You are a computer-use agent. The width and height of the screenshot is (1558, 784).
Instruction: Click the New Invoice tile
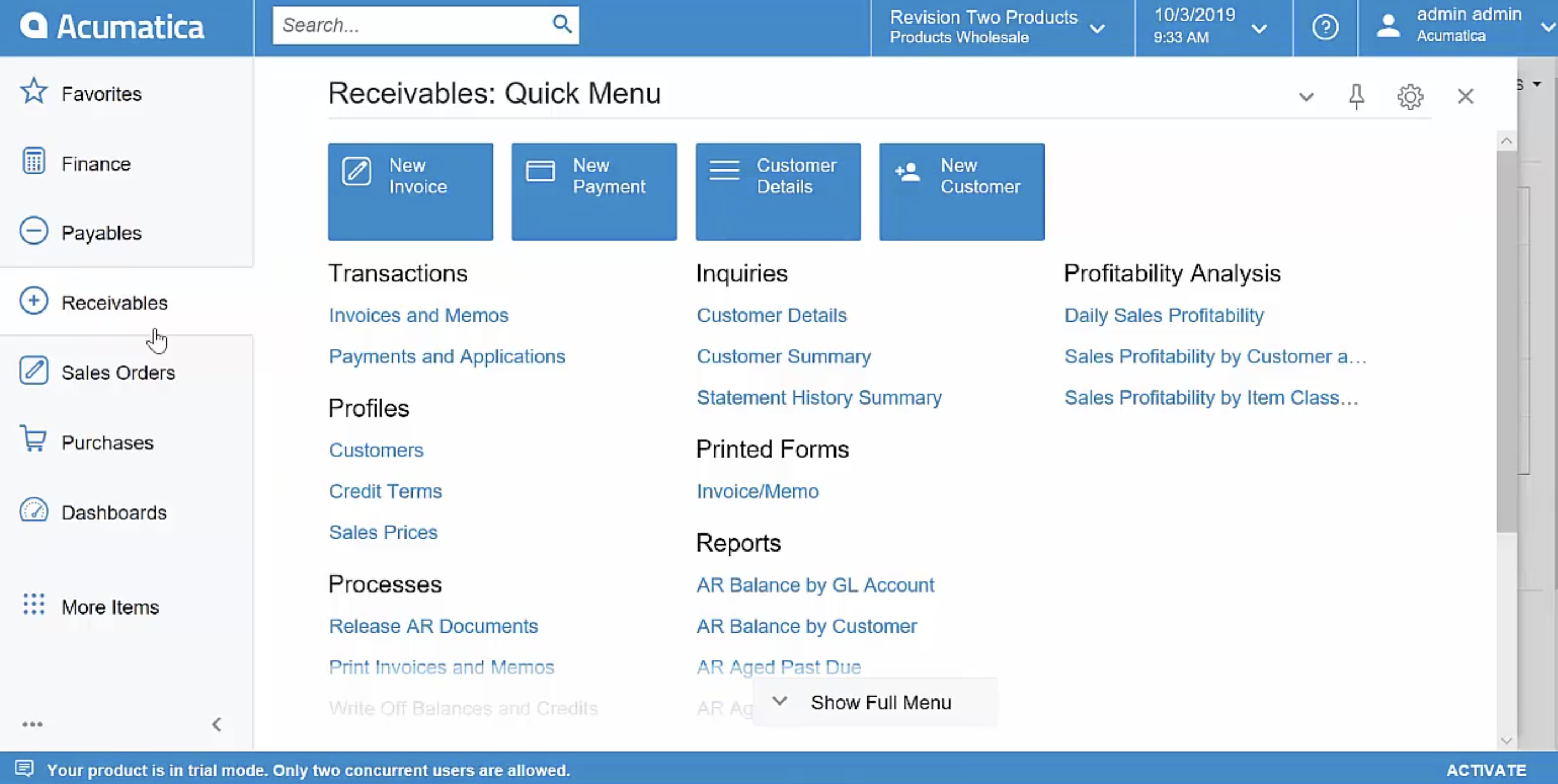point(410,190)
